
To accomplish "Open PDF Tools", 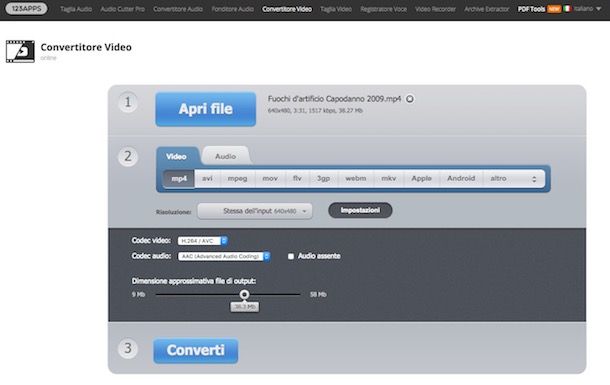I will (531, 9).
